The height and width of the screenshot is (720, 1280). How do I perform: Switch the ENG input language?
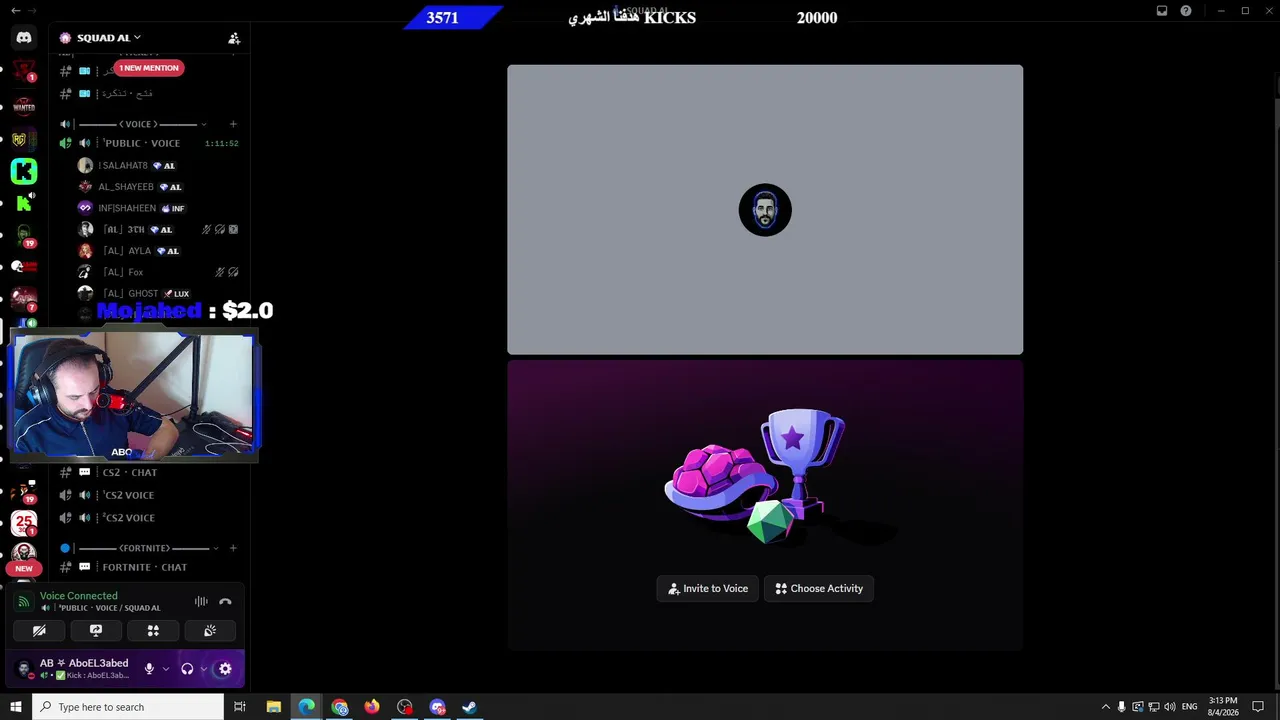click(1189, 707)
